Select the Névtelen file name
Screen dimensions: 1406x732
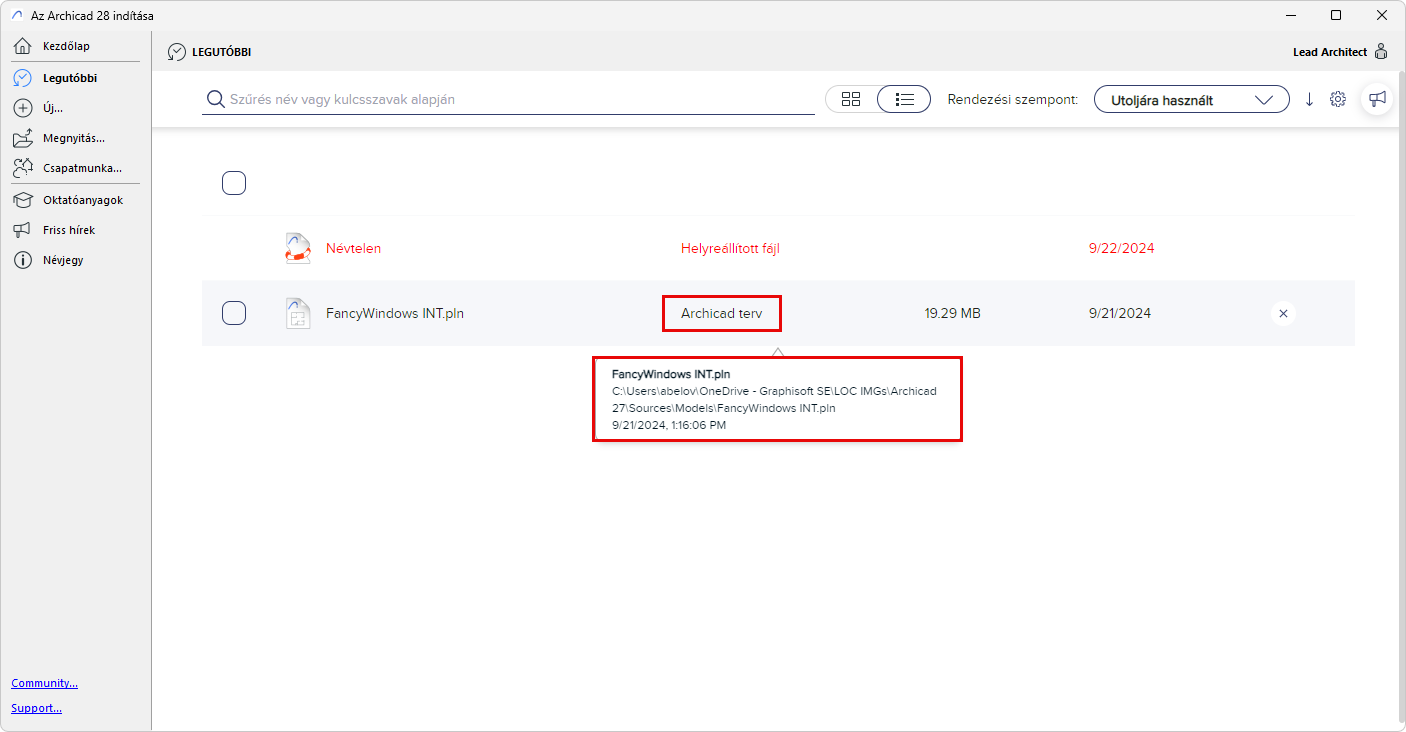[353, 248]
